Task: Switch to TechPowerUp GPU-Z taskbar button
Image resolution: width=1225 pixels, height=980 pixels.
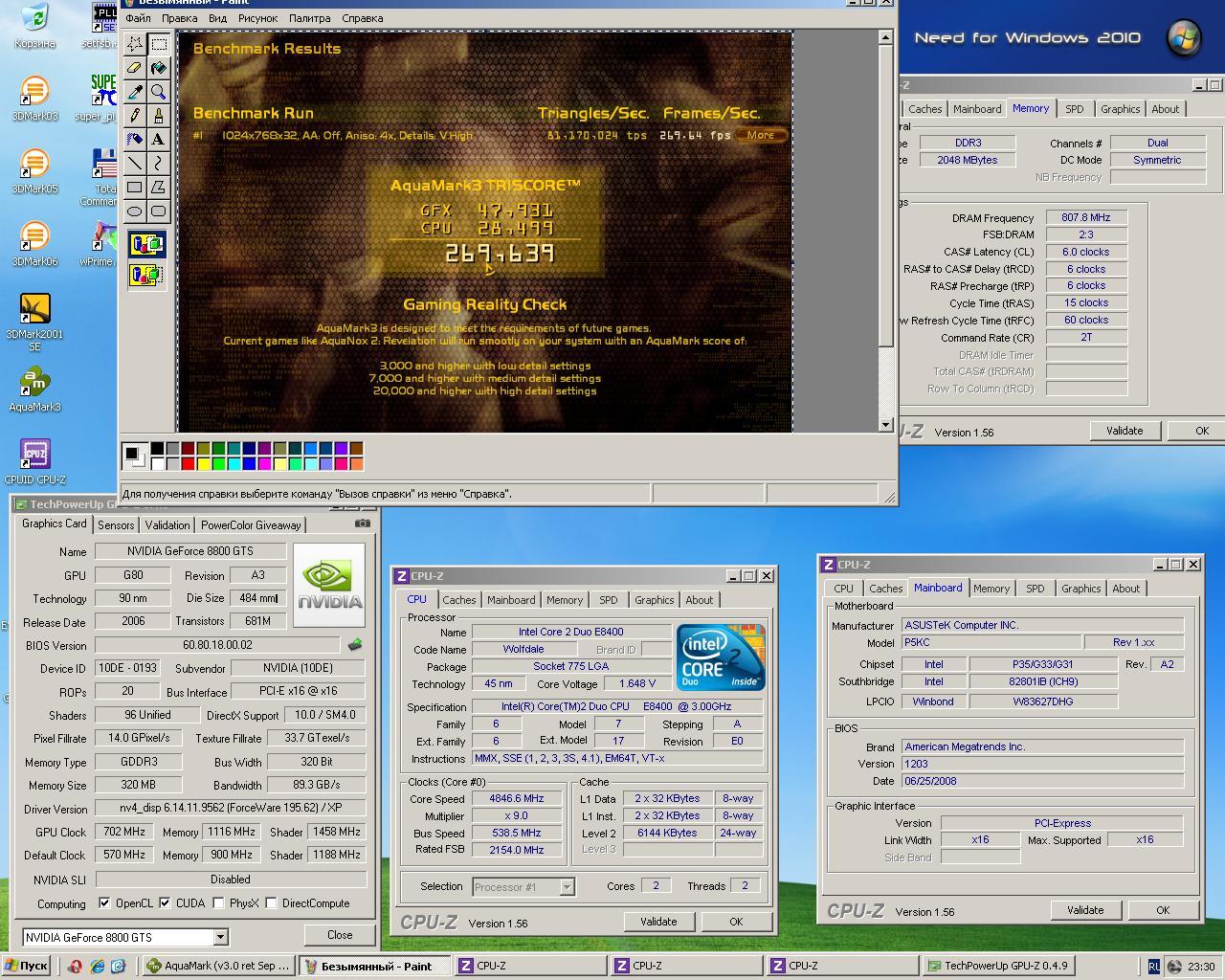Action: click(998, 966)
